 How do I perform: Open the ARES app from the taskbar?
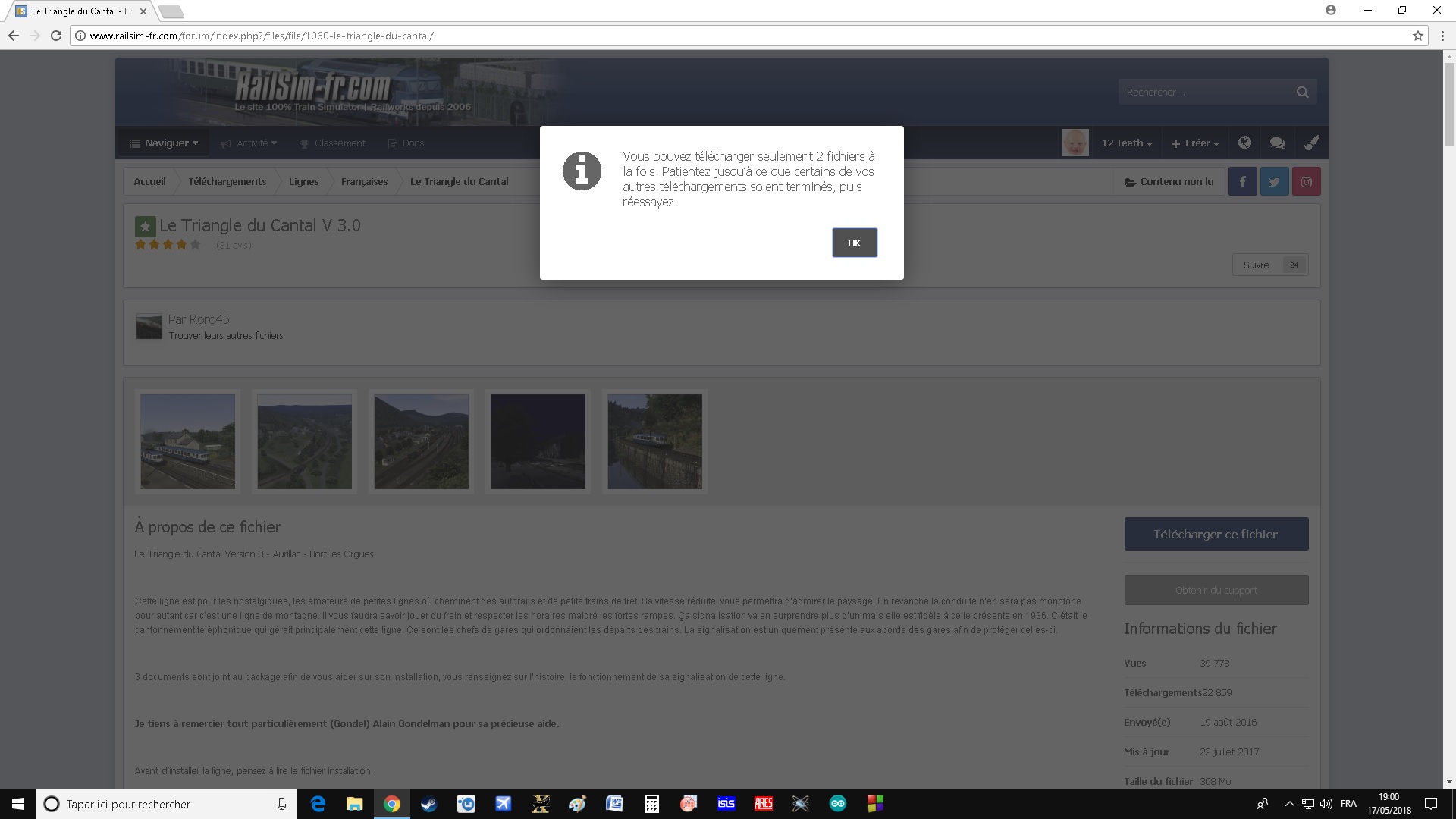(763, 804)
